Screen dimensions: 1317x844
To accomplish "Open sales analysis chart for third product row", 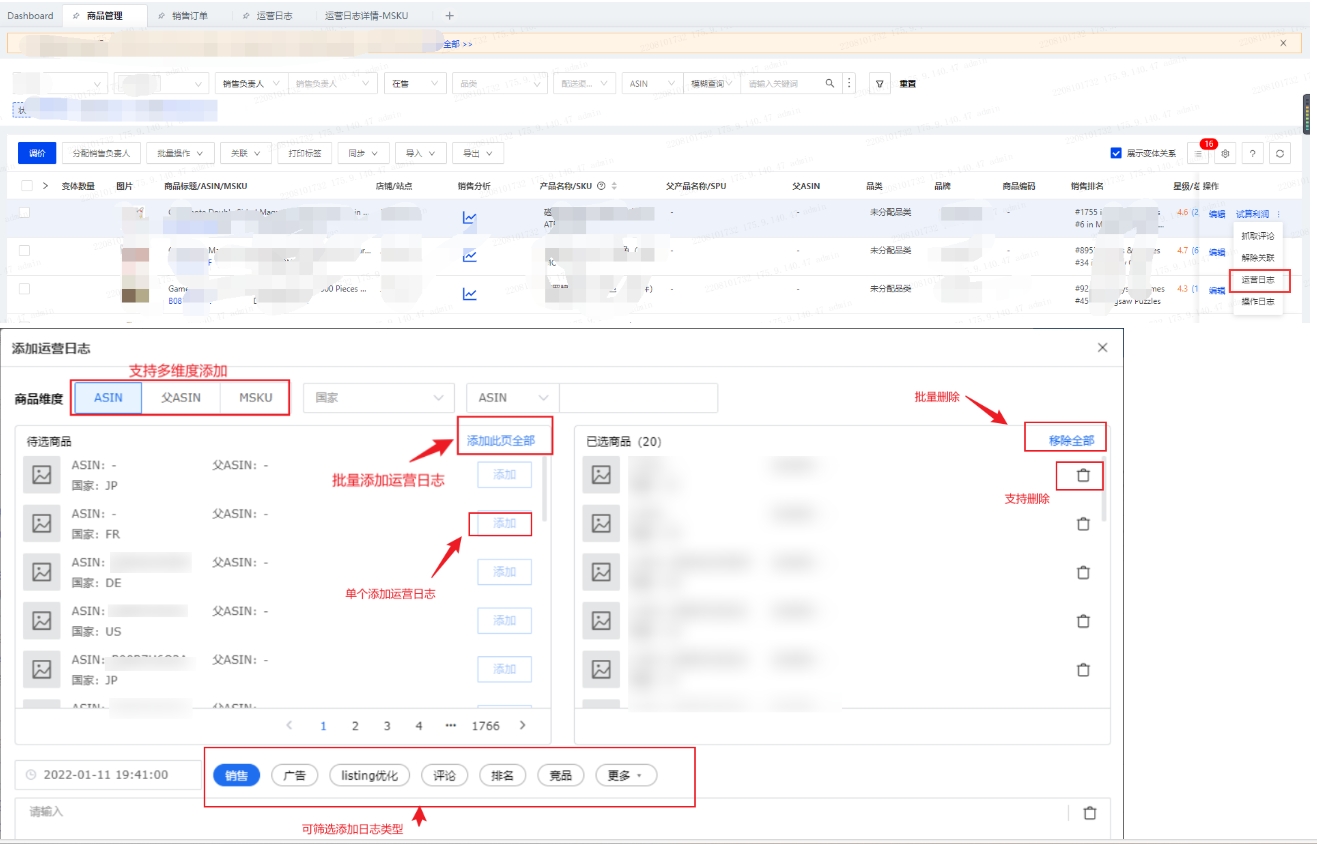I will [469, 294].
